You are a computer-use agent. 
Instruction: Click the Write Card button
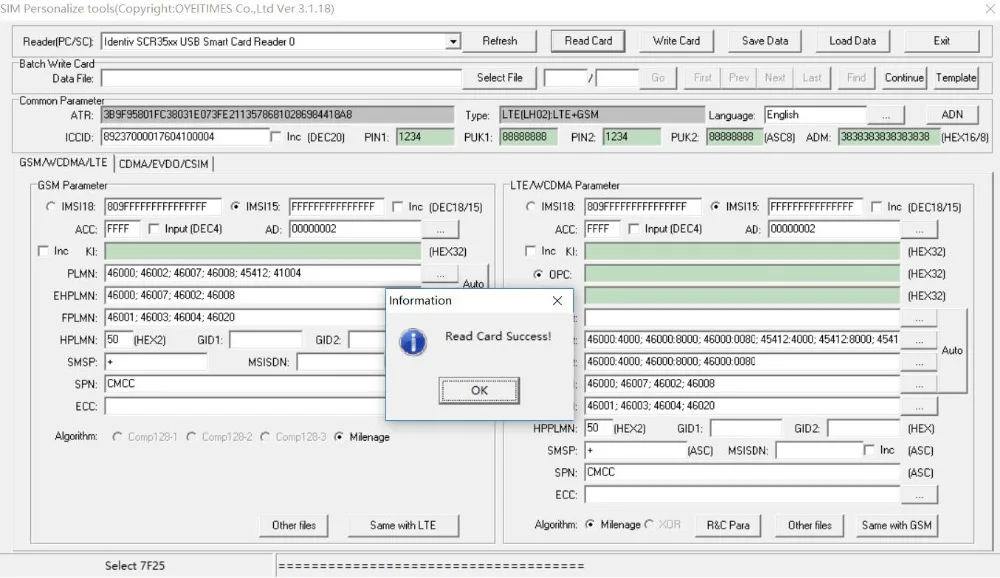[676, 41]
